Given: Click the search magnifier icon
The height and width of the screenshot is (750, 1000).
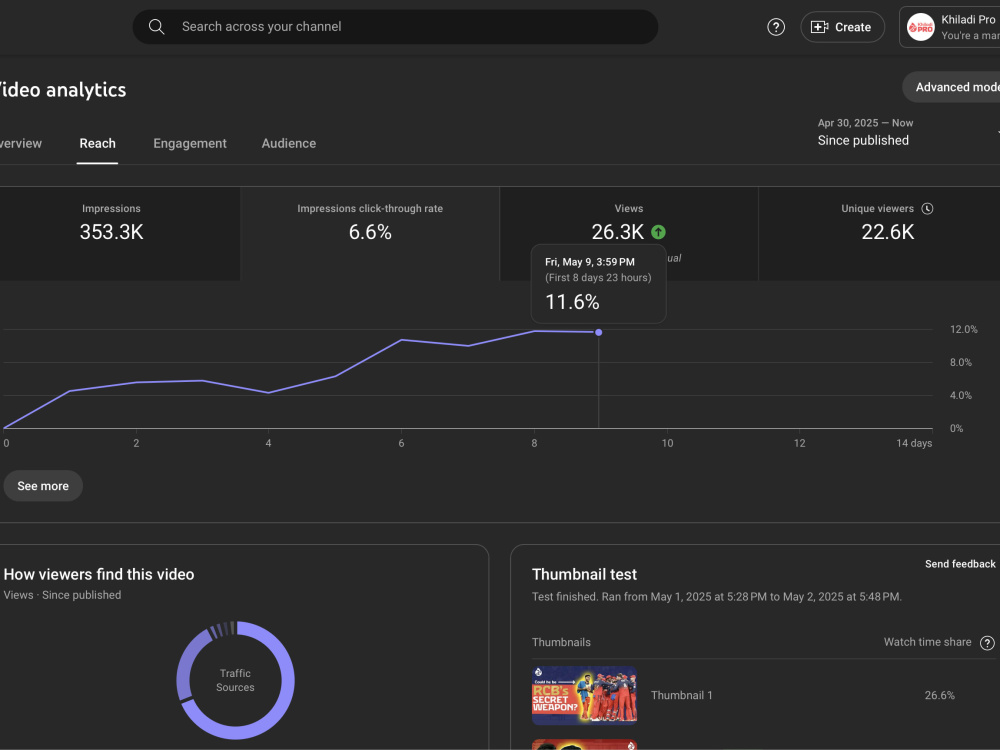Looking at the screenshot, I should pos(156,27).
